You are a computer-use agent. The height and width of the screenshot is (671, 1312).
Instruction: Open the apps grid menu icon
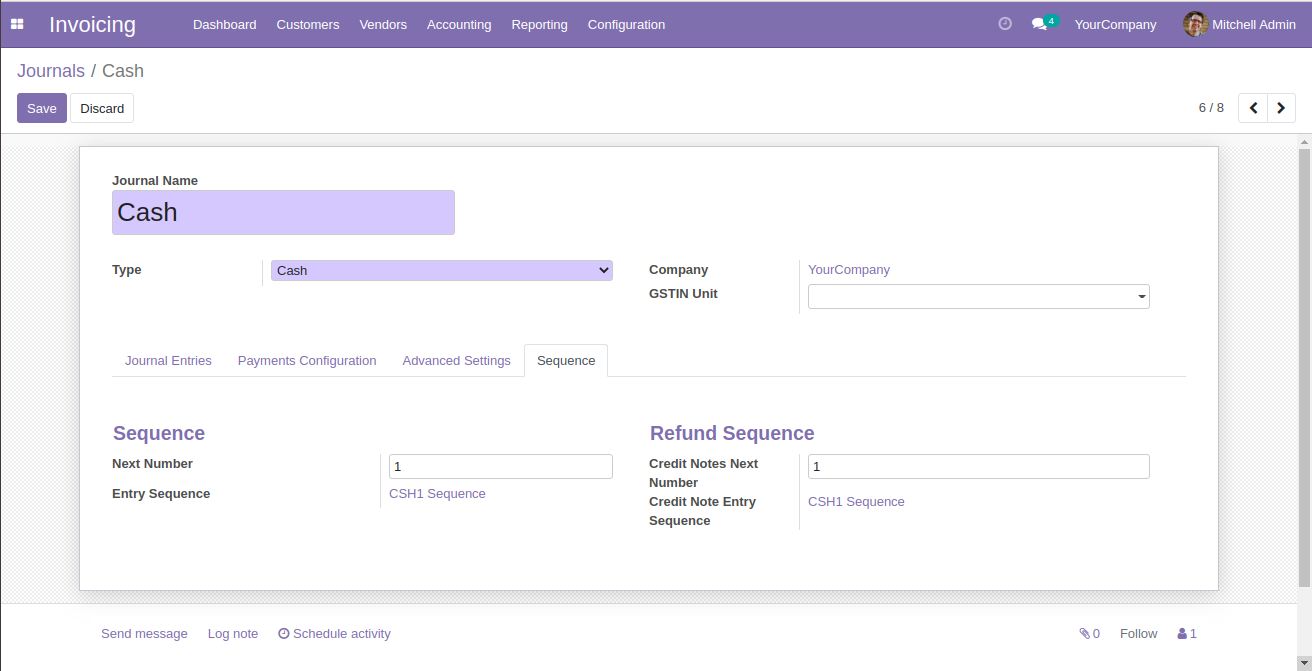pos(17,24)
